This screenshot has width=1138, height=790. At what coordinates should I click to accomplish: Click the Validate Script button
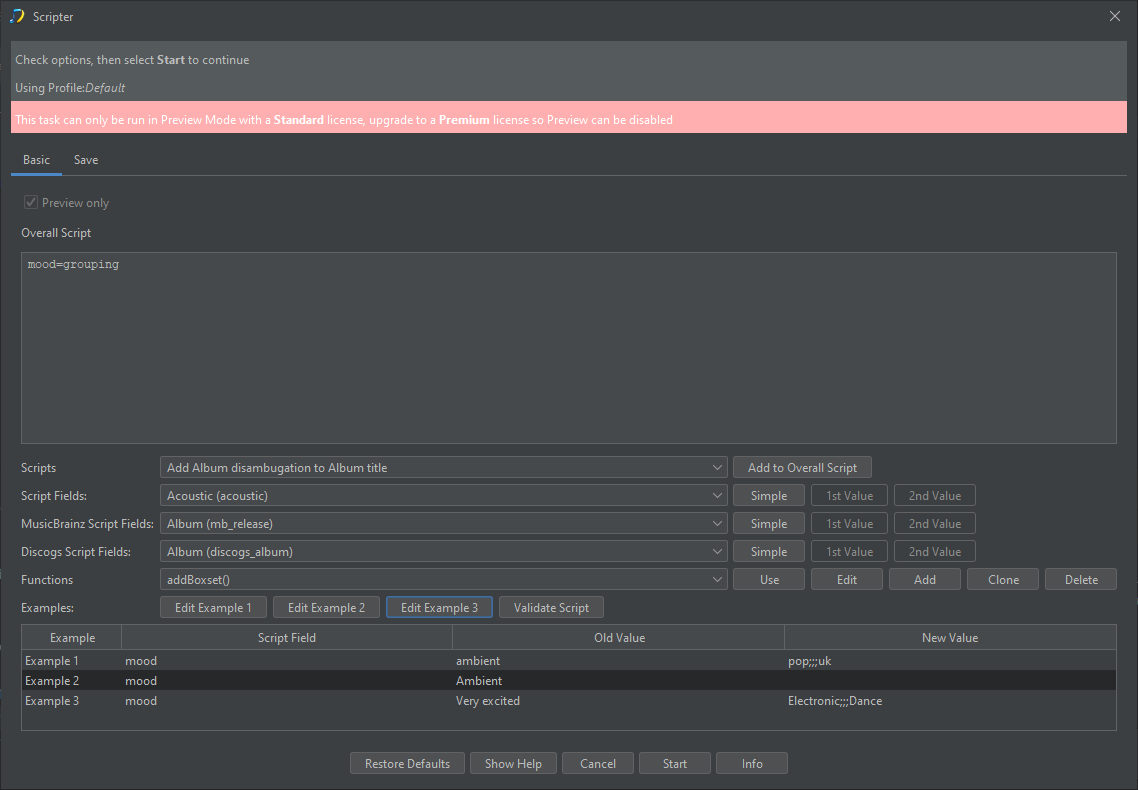point(551,608)
